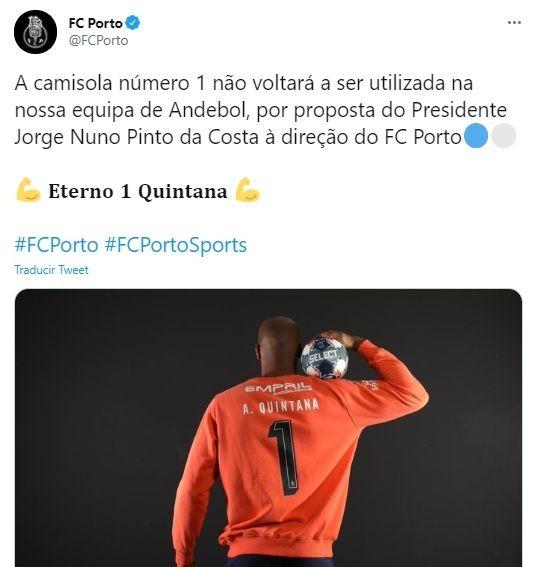
Task: Click the bold Eterno 1 Quintana text
Action: (138, 191)
